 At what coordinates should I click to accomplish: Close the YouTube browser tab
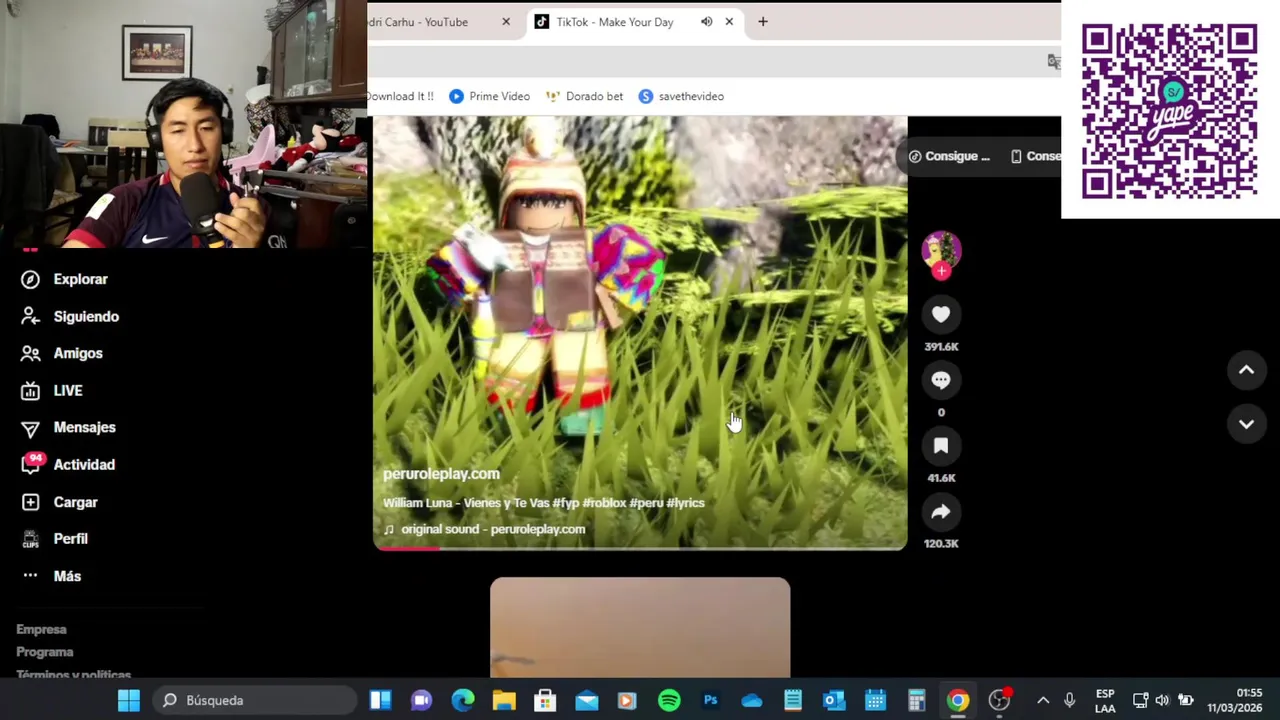click(506, 22)
